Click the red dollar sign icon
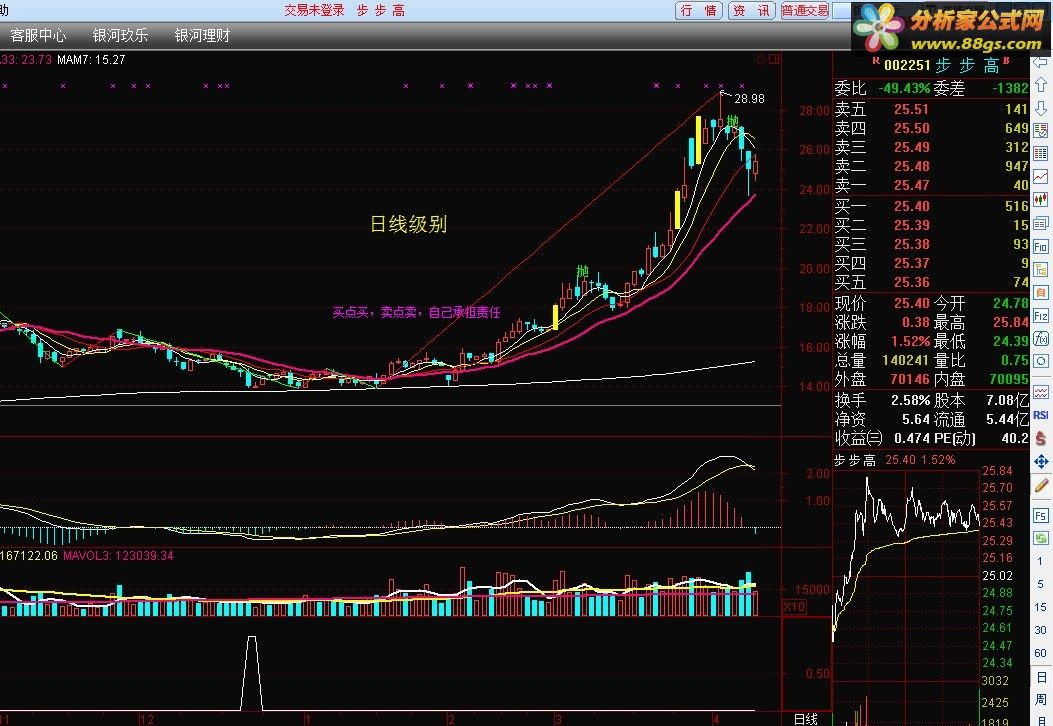1053x726 pixels. pyautogui.click(x=1040, y=439)
